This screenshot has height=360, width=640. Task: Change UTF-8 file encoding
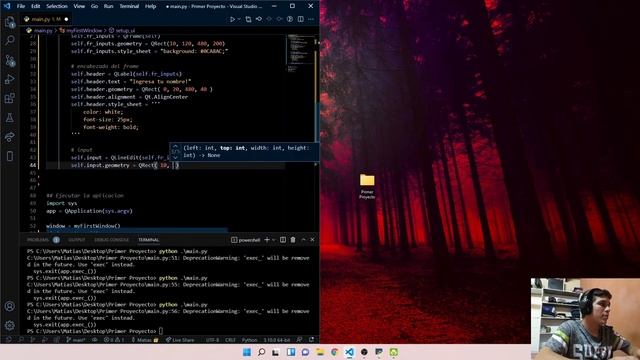pos(212,340)
